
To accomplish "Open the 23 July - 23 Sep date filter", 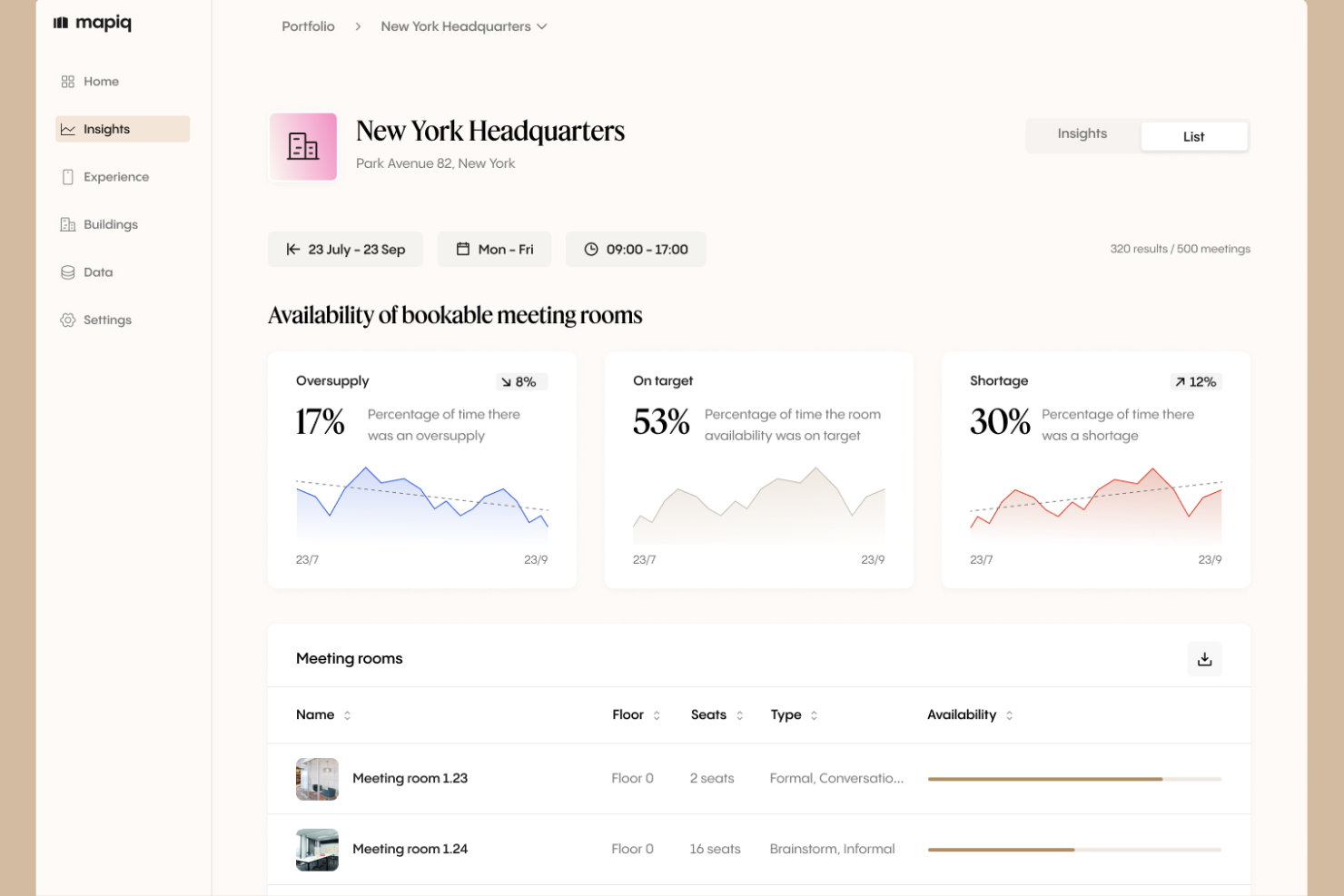I will click(345, 249).
